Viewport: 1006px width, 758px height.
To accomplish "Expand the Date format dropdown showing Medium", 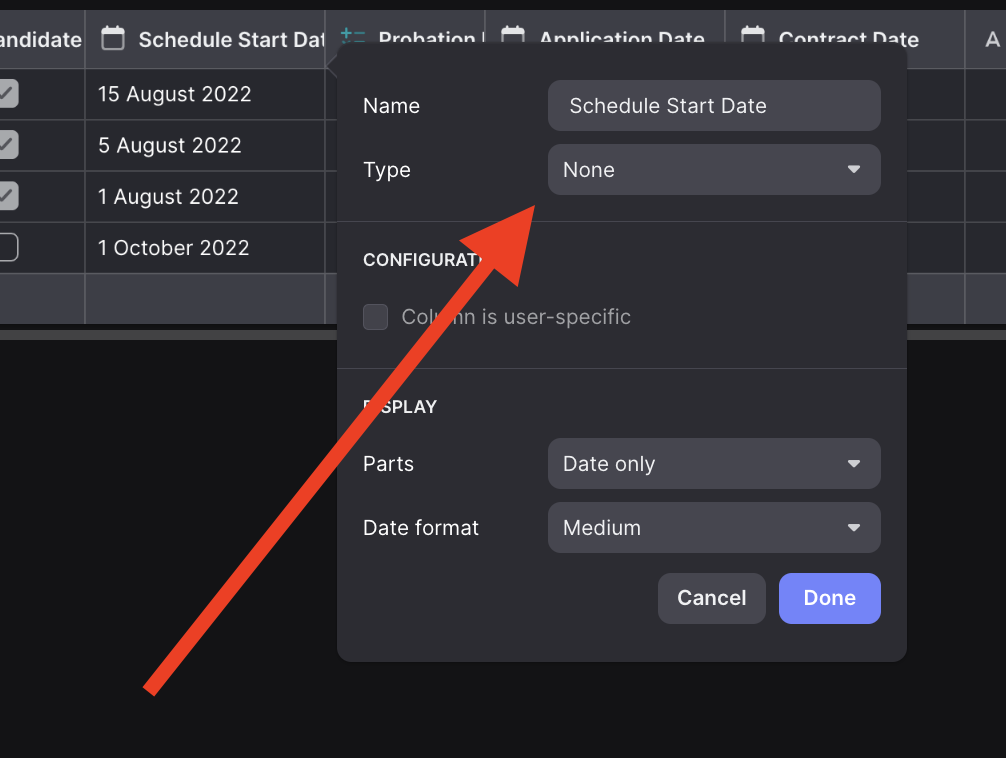I will tap(714, 528).
